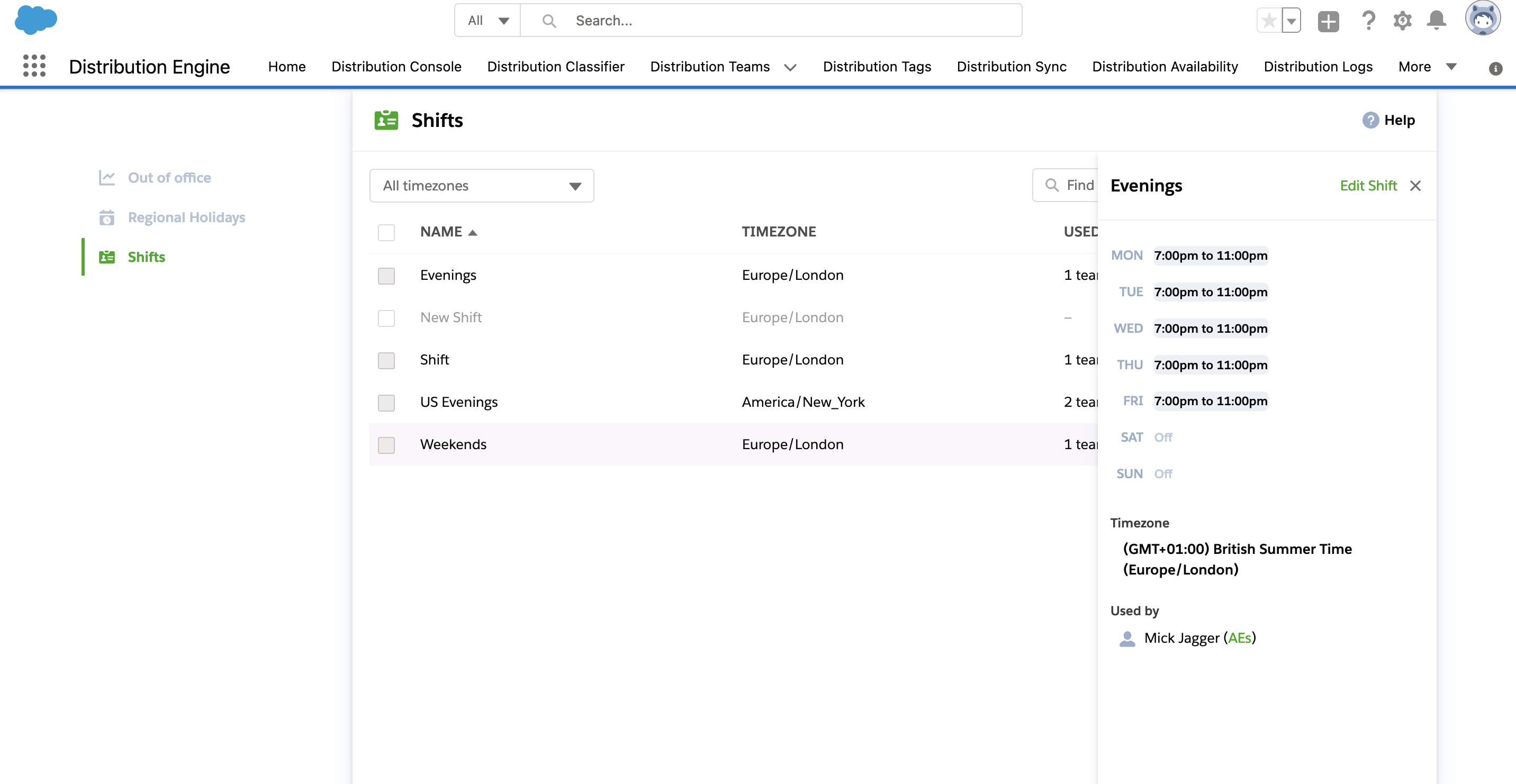Image resolution: width=1516 pixels, height=784 pixels.
Task: Open the user profile avatar
Action: pyautogui.click(x=1483, y=18)
